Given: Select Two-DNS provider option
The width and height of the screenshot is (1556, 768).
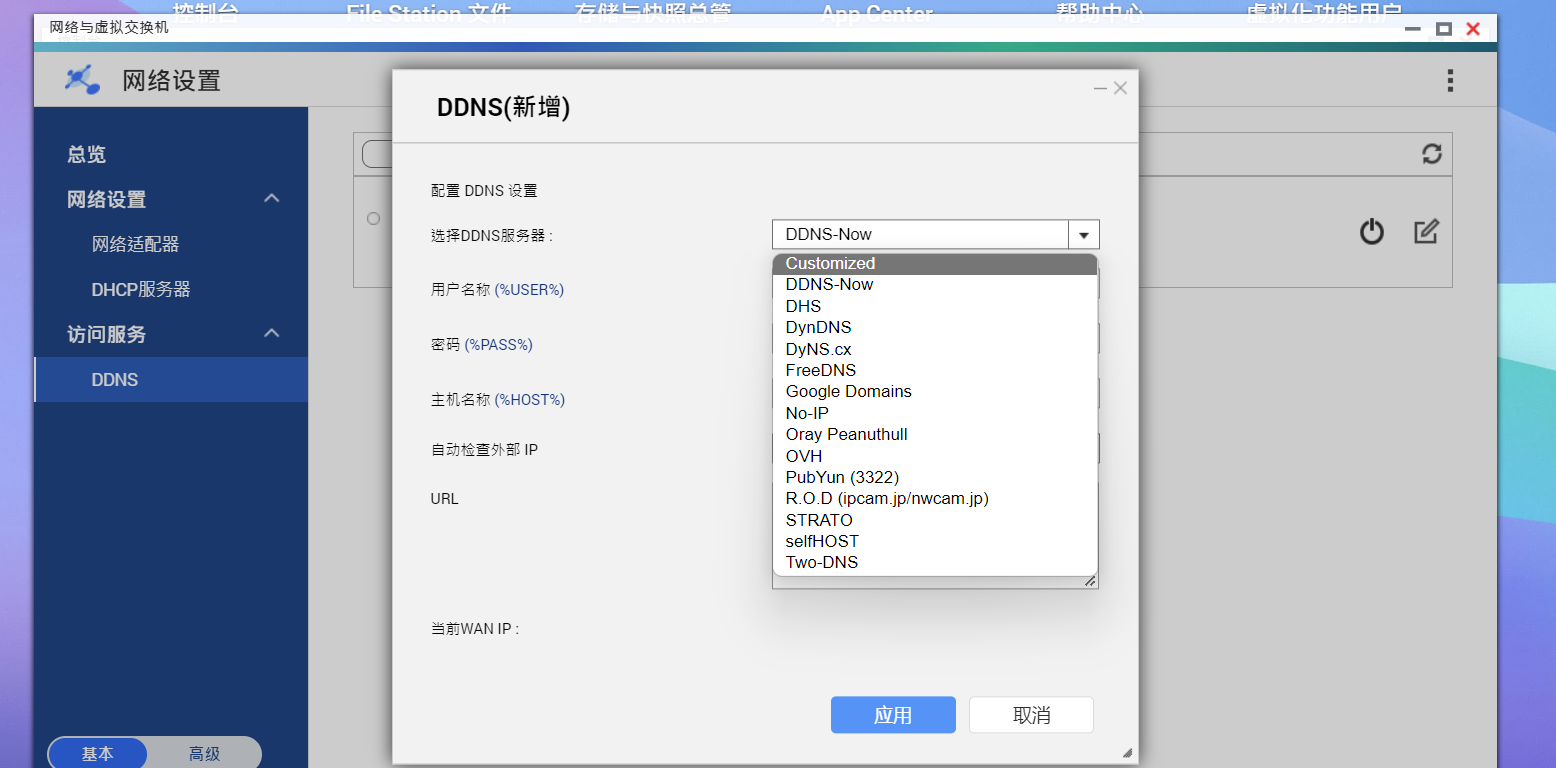Looking at the screenshot, I should pyautogui.click(x=935, y=562).
